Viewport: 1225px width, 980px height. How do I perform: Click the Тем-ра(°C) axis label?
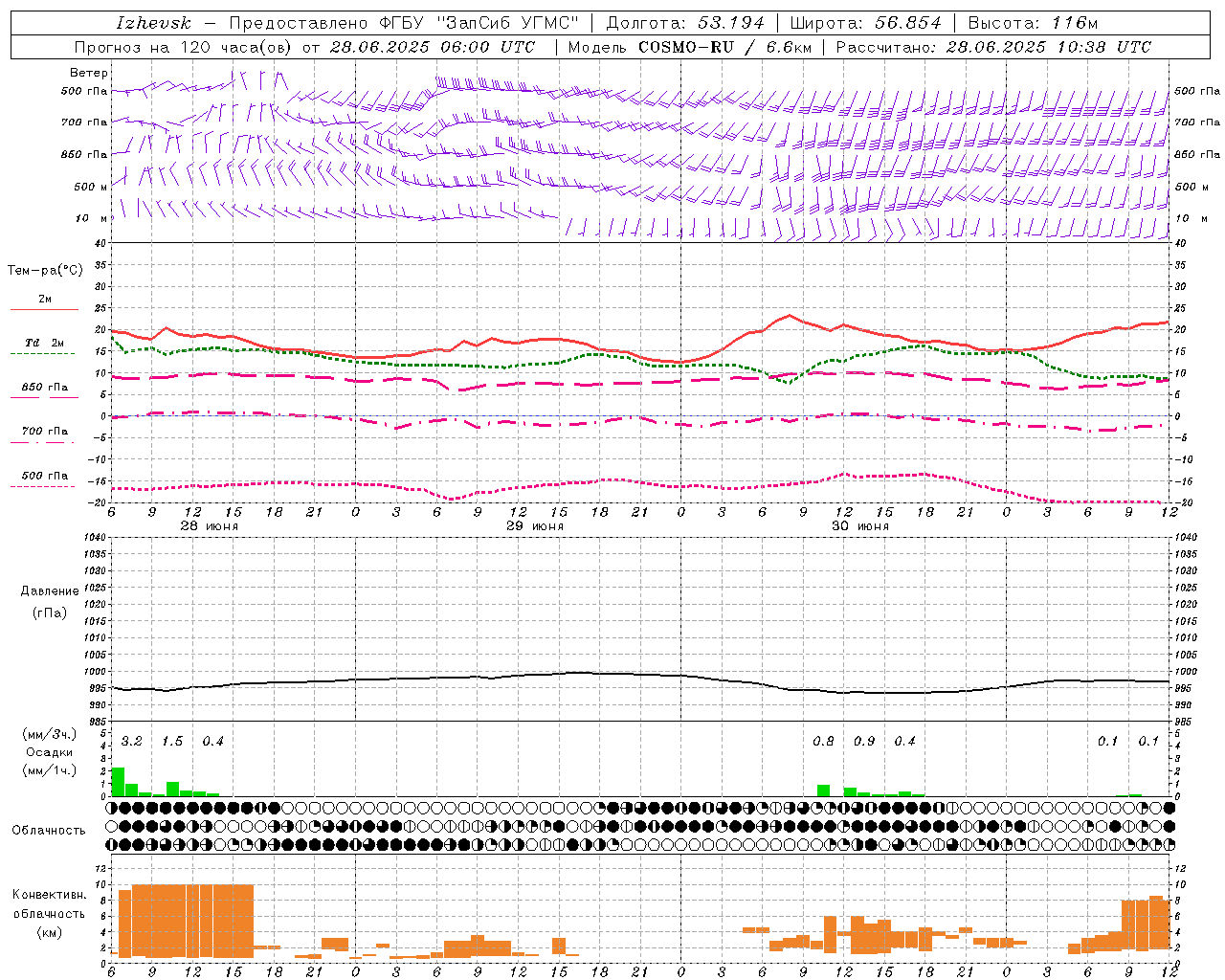click(45, 271)
